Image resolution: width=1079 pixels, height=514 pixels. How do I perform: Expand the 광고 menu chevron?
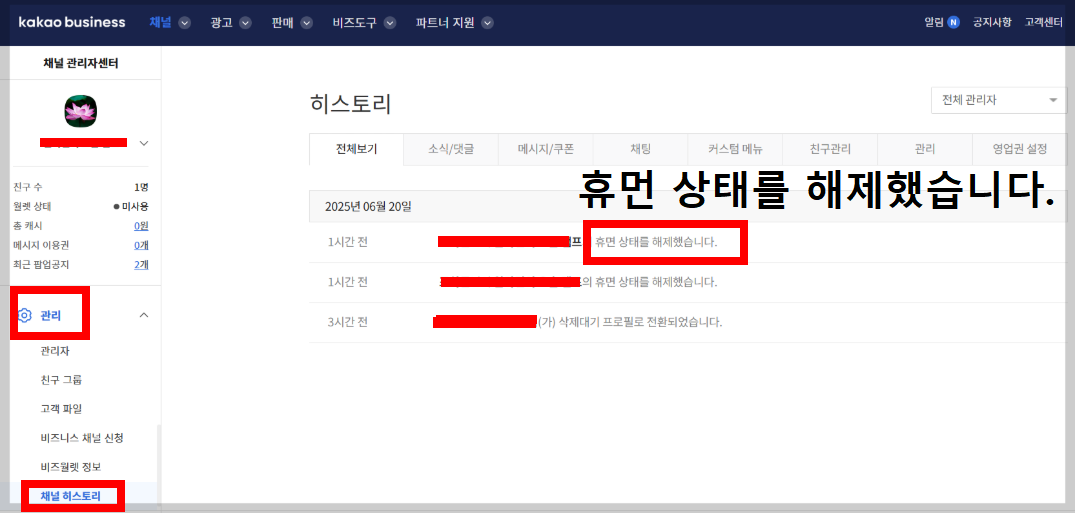246,23
